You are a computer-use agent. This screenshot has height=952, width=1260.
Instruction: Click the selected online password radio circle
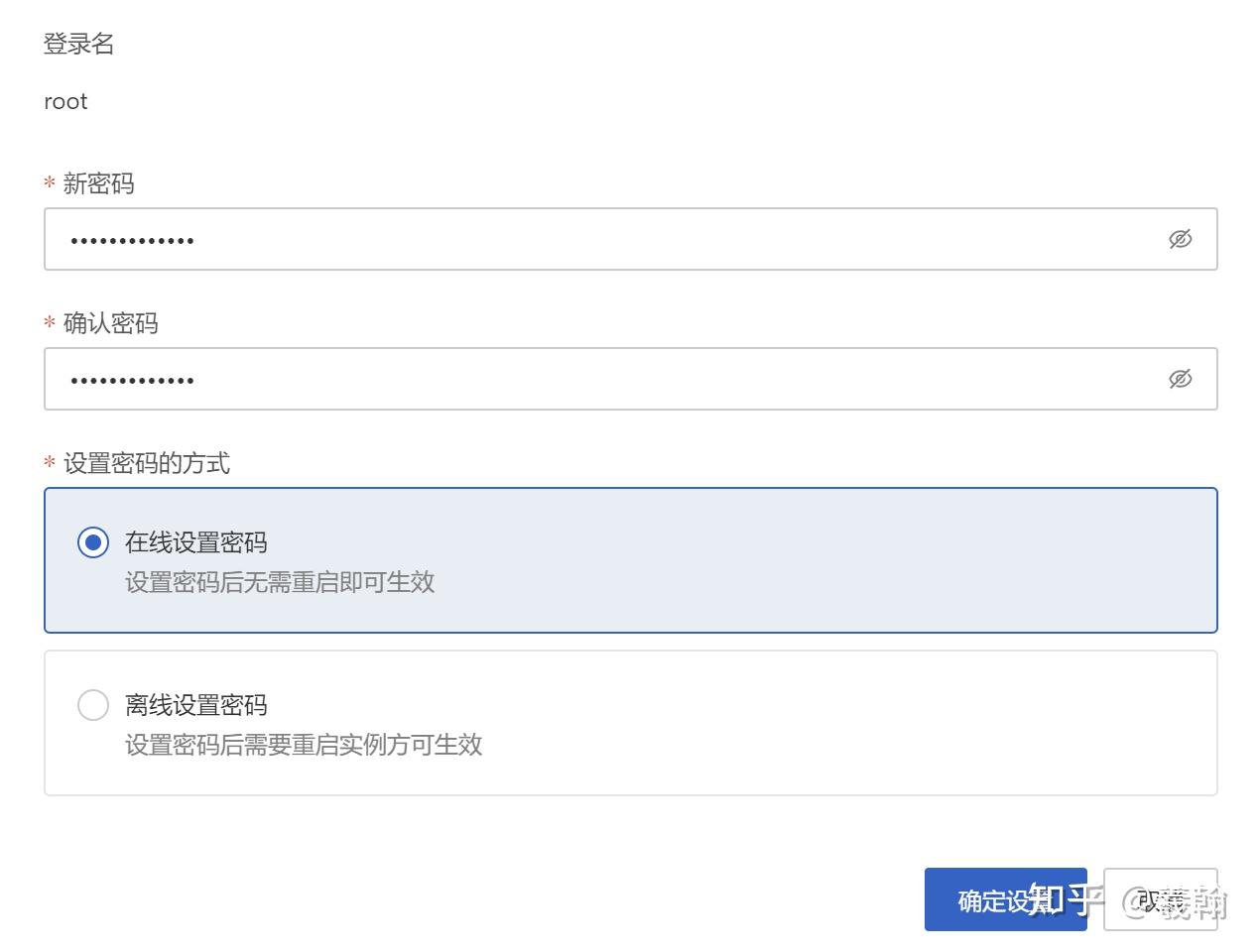tap(92, 541)
